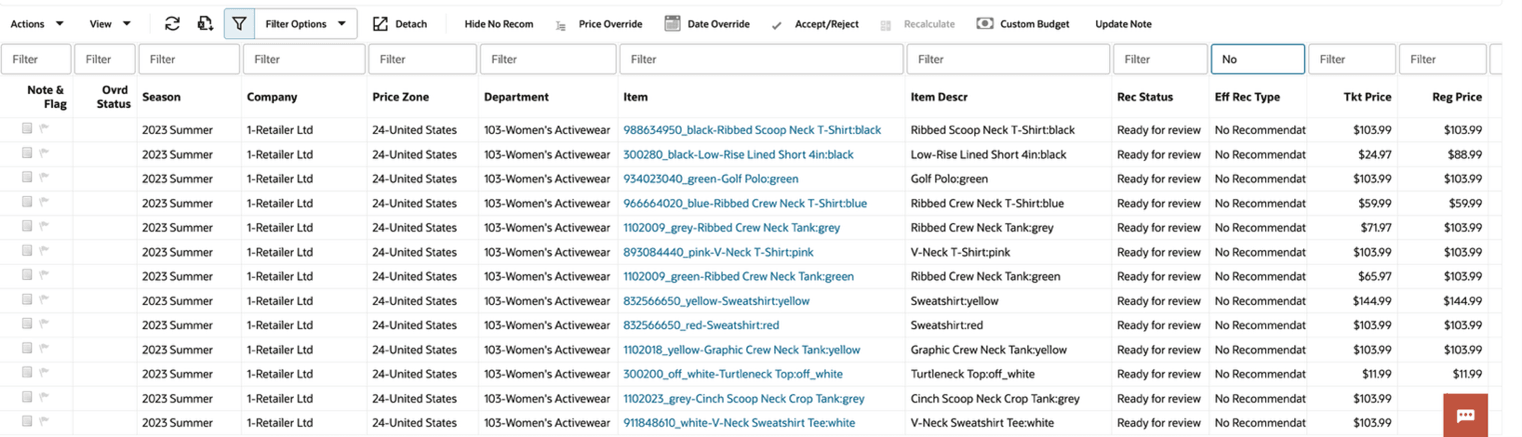Select note checkbox for Ribbed Crew Neck Tank:grey row

(x=27, y=227)
